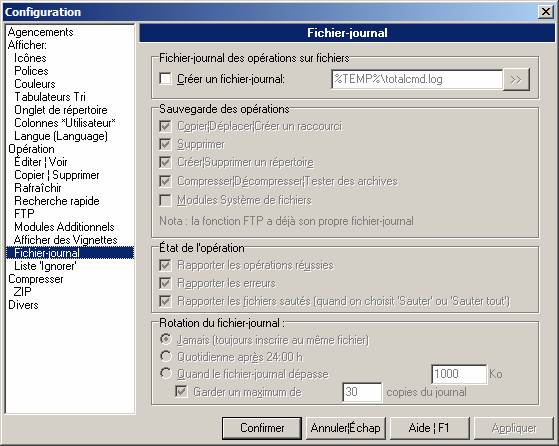Toggle the 'Supprimer' logging checkbox
The width and height of the screenshot is (559, 446).
tap(165, 144)
